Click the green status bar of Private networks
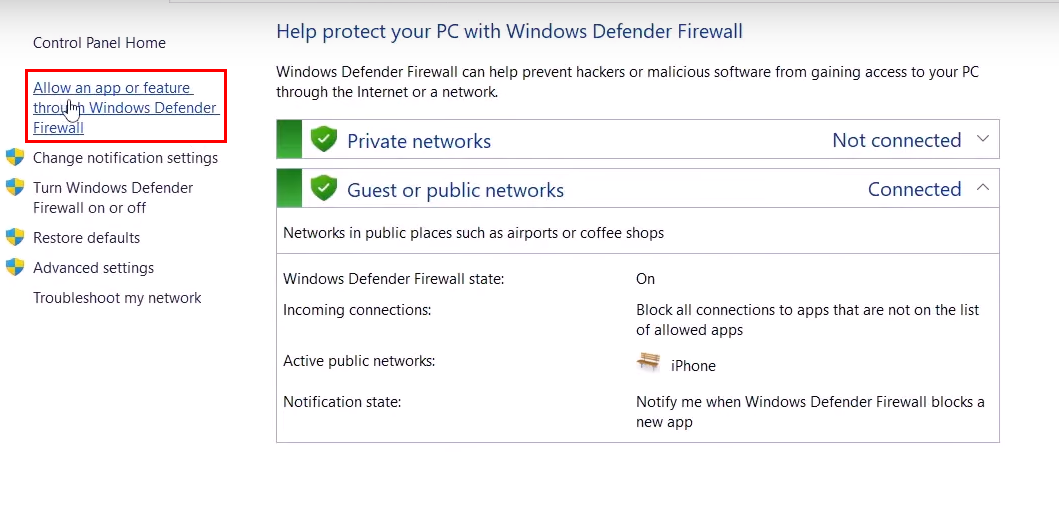The height and width of the screenshot is (528, 1059). click(x=289, y=140)
